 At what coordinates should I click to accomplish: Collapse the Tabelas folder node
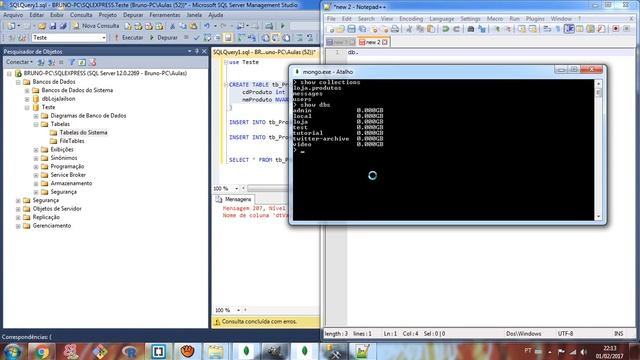36,124
